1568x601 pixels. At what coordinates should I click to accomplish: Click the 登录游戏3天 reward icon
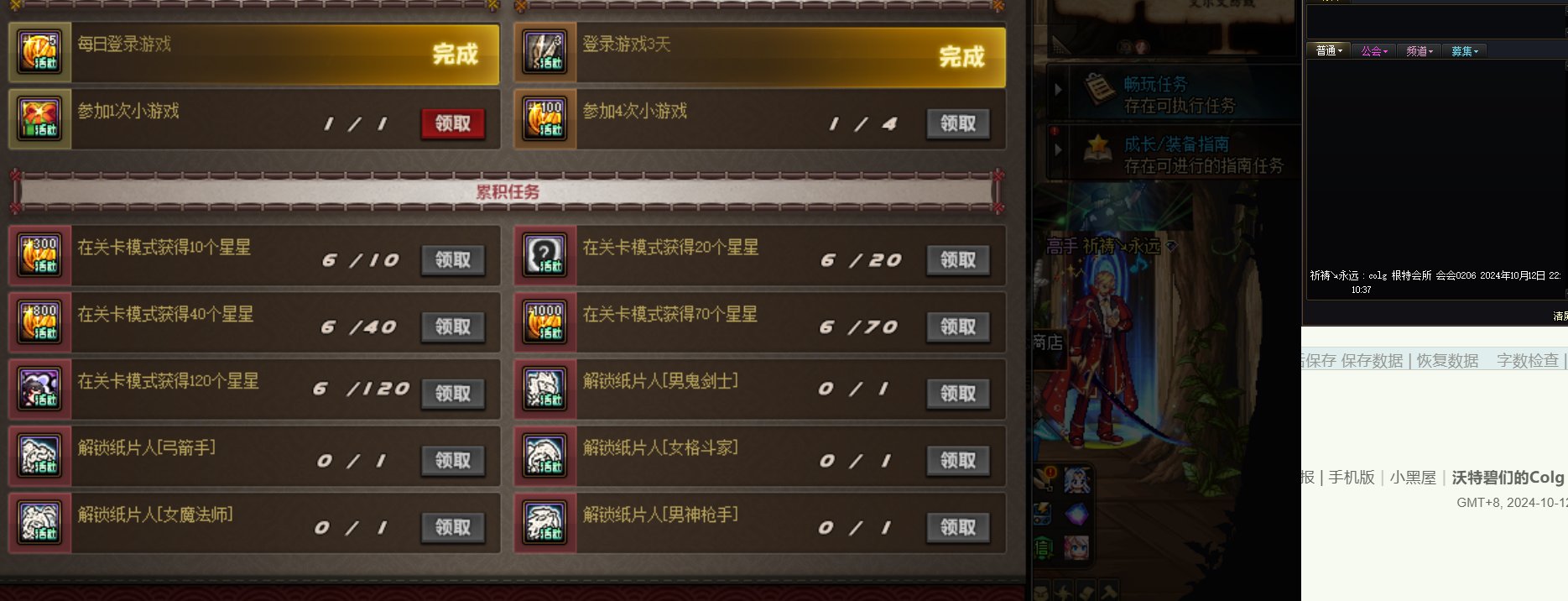point(545,53)
